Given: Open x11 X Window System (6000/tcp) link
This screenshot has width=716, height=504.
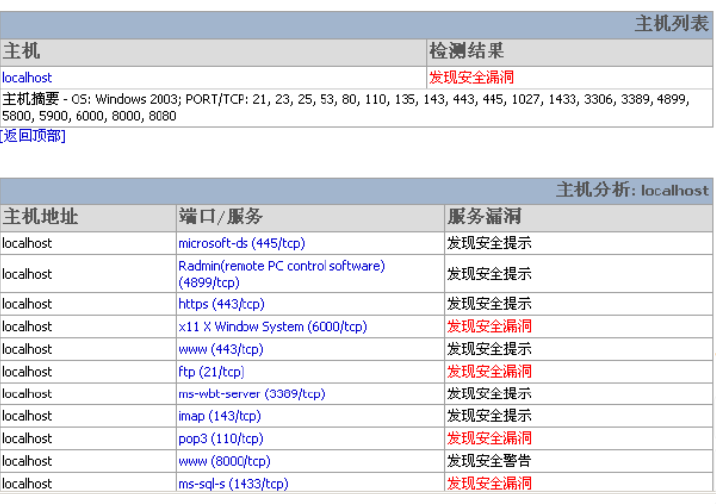Looking at the screenshot, I should tap(273, 327).
